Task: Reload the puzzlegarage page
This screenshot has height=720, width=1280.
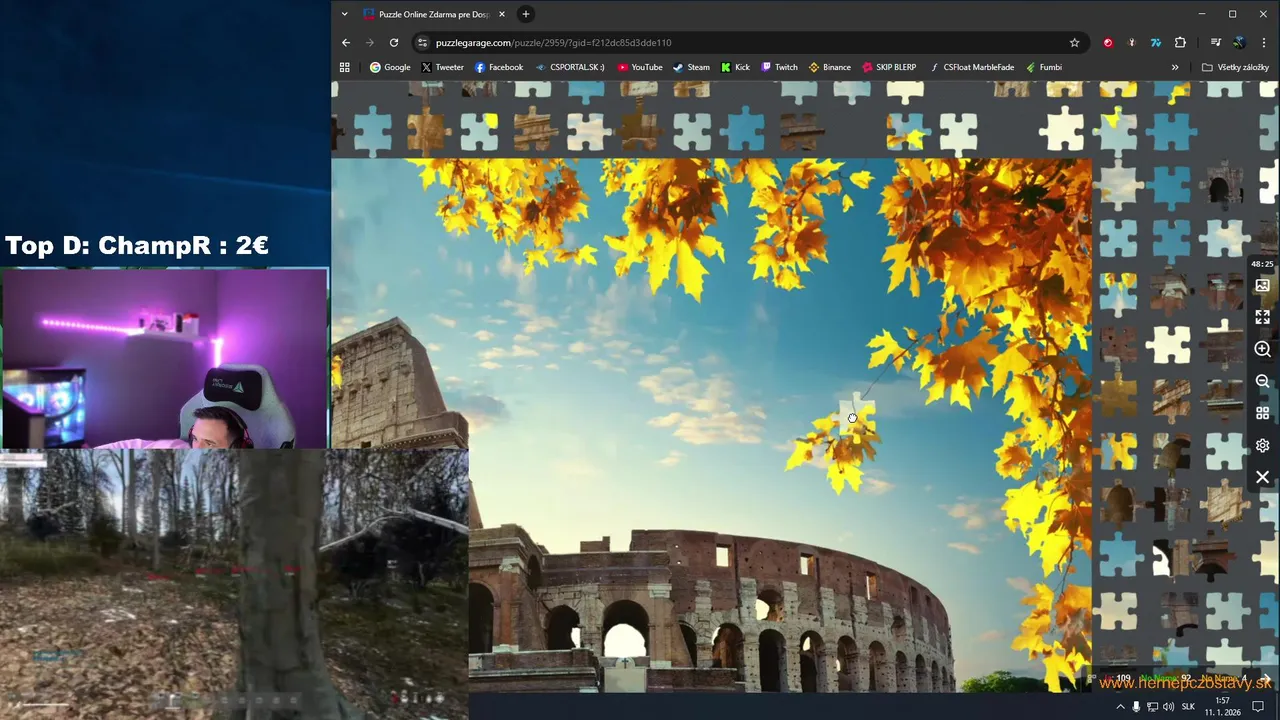Action: point(394,43)
